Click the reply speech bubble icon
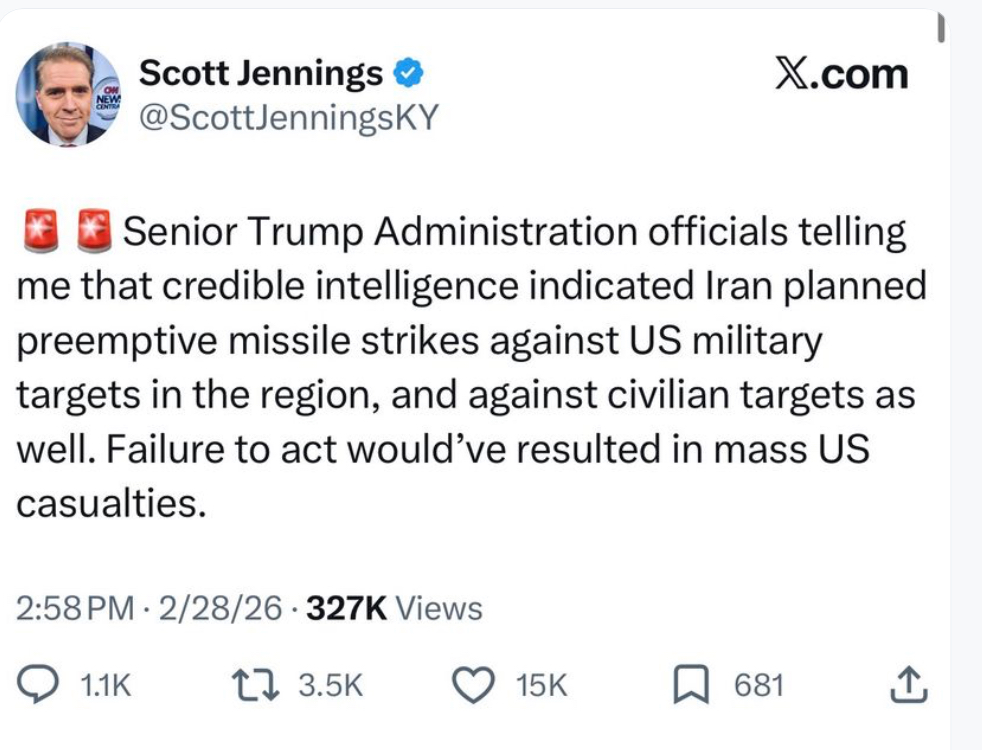Image resolution: width=982 pixels, height=750 pixels. tap(41, 685)
